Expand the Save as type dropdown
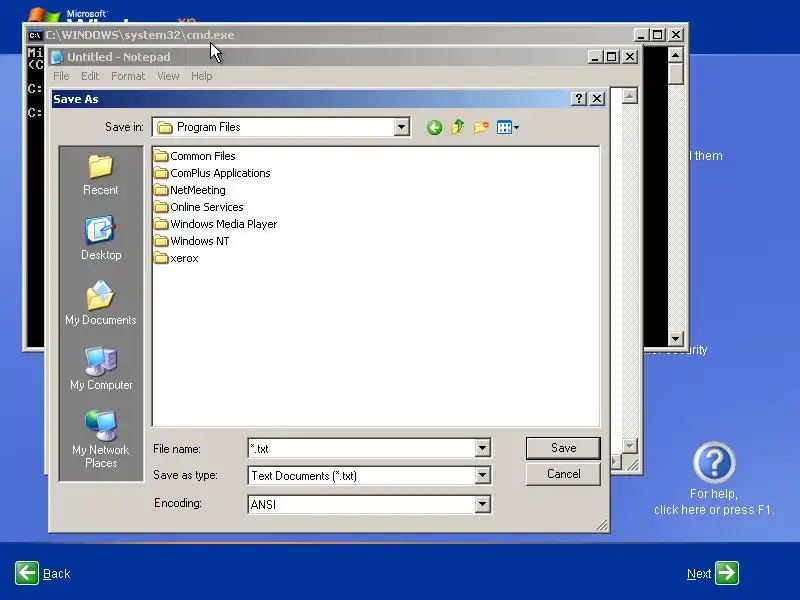The image size is (800, 600). click(482, 476)
